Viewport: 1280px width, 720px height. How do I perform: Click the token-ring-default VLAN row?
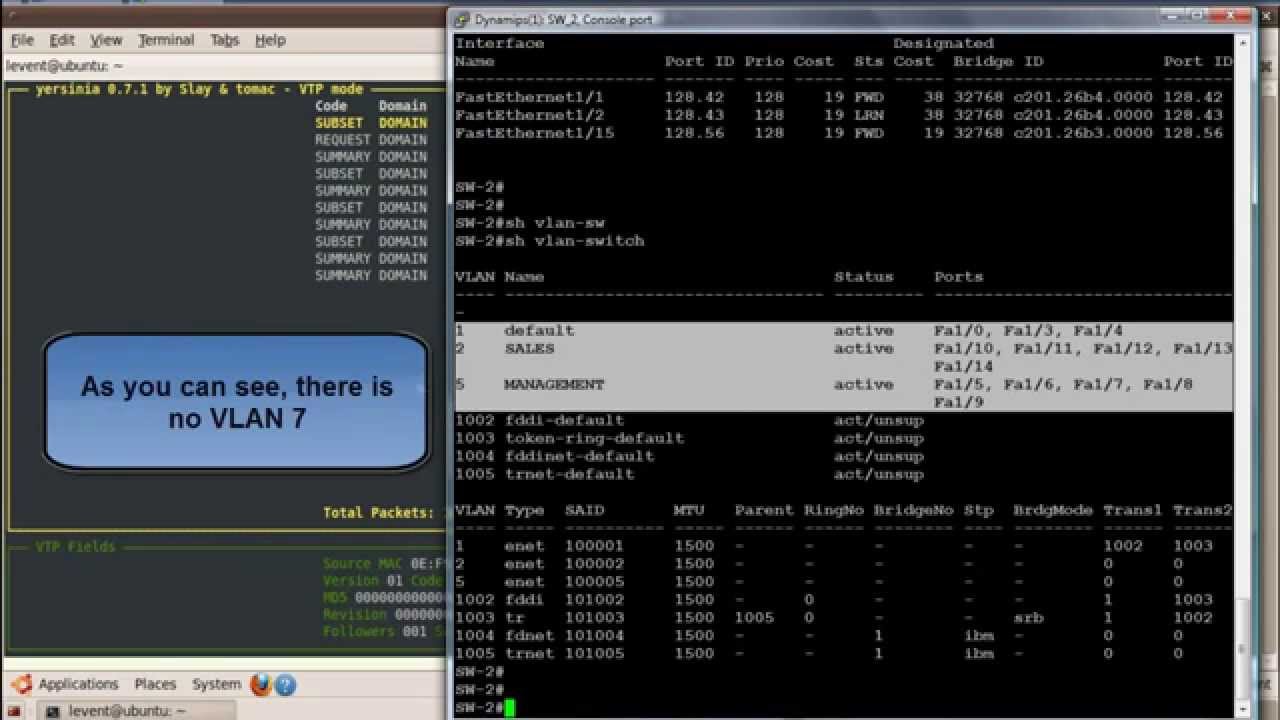click(689, 439)
